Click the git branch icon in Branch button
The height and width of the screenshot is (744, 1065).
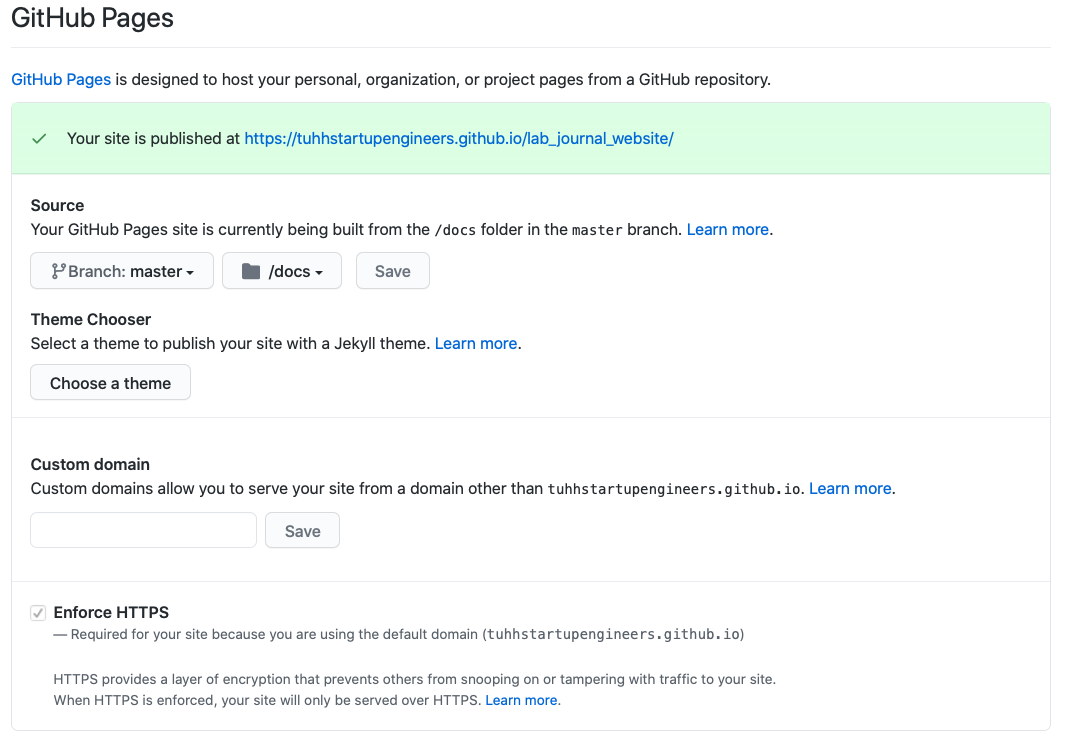coord(58,271)
